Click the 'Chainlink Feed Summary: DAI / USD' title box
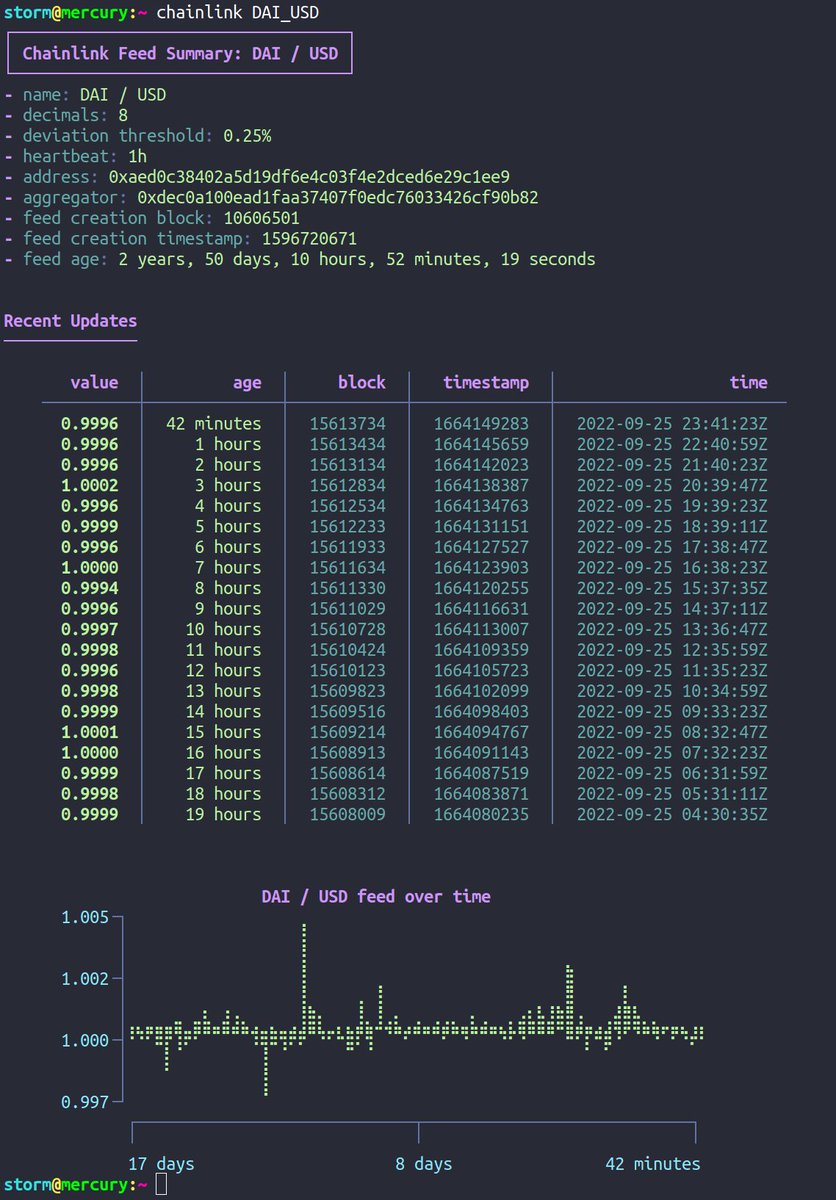Viewport: 836px width, 1200px height. (180, 54)
